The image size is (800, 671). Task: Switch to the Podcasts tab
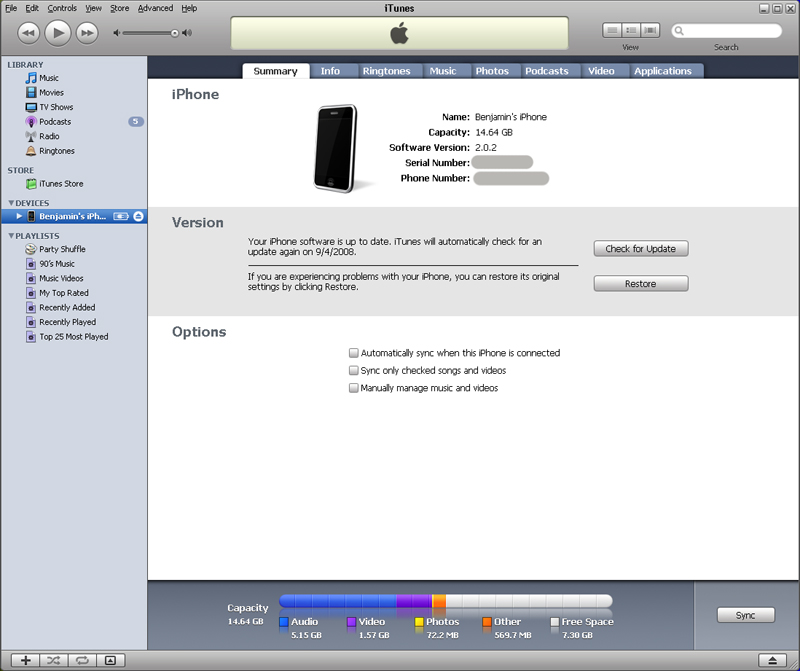pos(546,71)
